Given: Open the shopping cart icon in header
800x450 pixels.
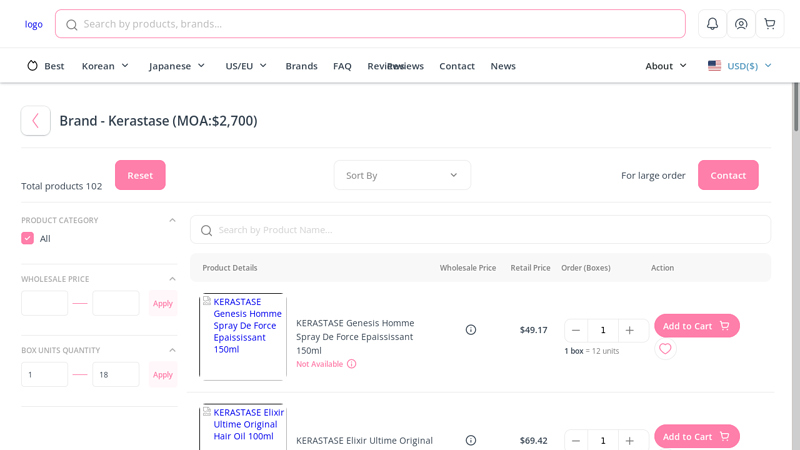Looking at the screenshot, I should click(769, 24).
